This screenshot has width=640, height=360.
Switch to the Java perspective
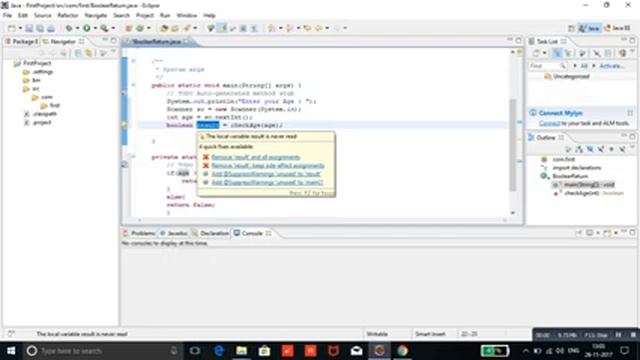[x=589, y=28]
